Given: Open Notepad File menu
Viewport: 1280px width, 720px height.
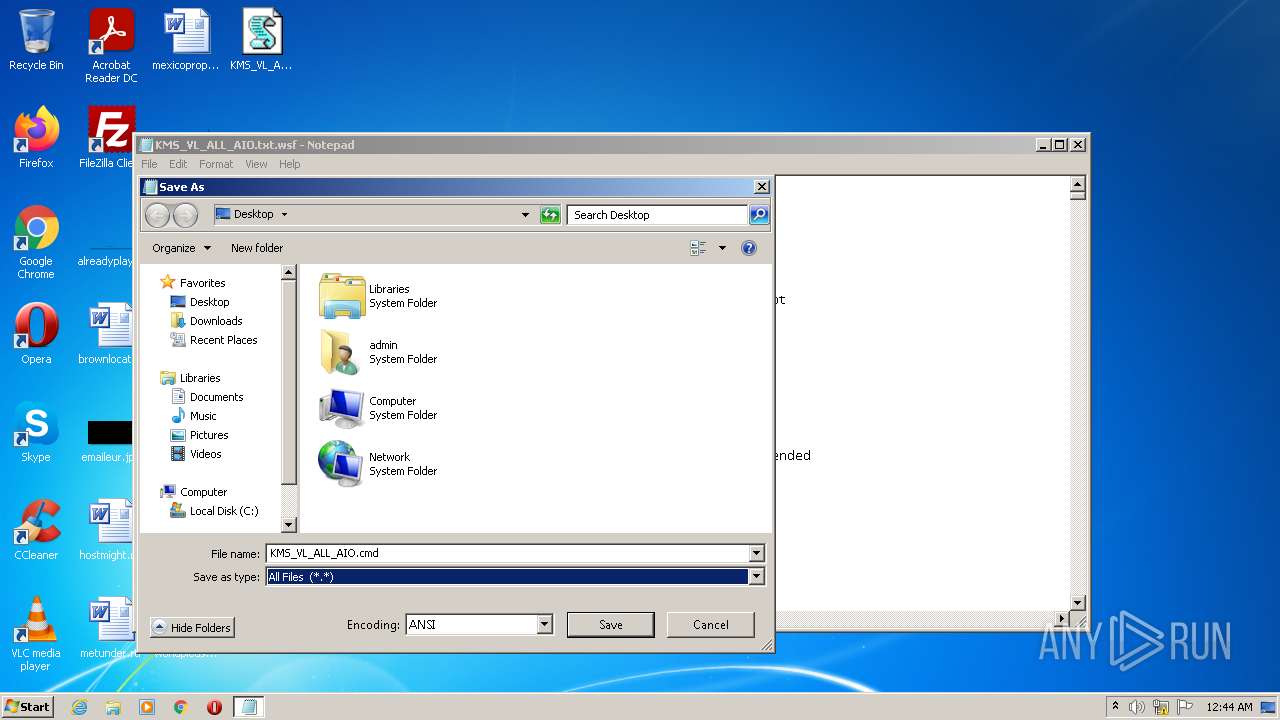Looking at the screenshot, I should (x=149, y=164).
